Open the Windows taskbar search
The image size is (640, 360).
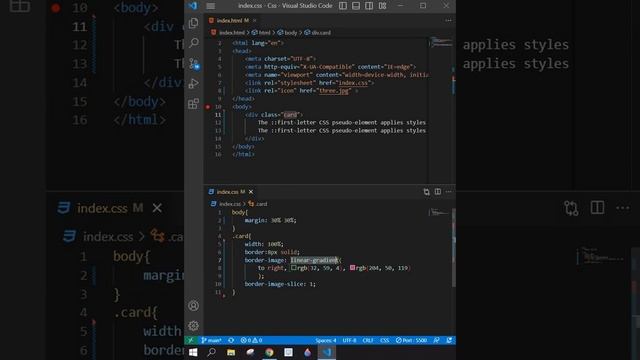pyautogui.click(x=211, y=352)
